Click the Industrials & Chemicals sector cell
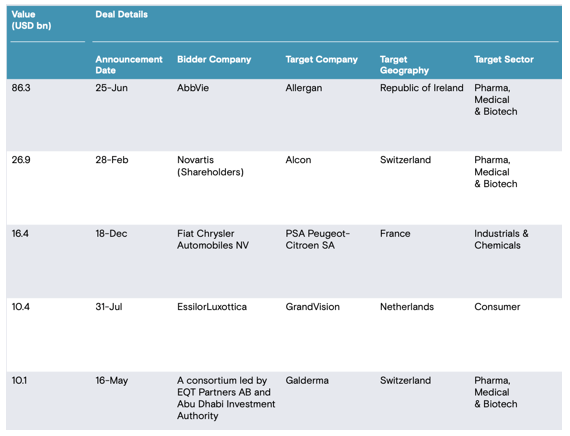 (x=501, y=239)
